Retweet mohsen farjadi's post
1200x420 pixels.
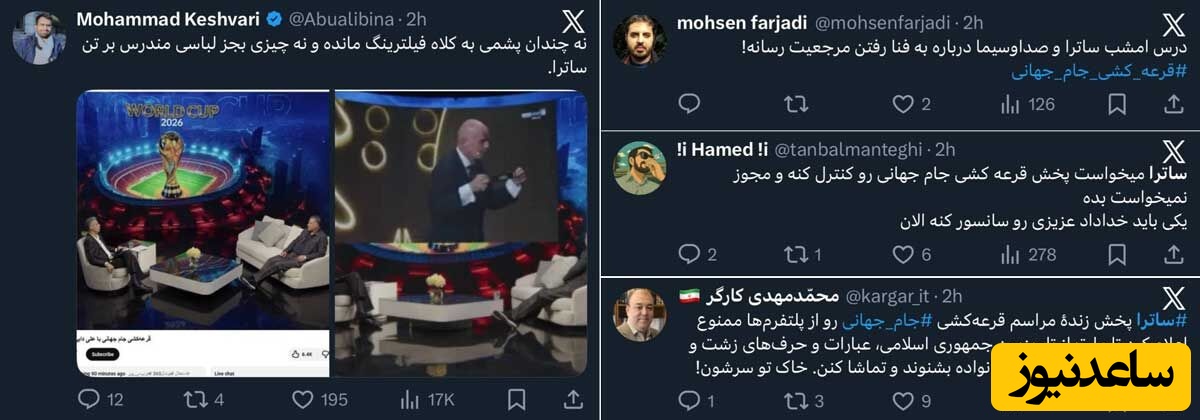click(x=795, y=103)
